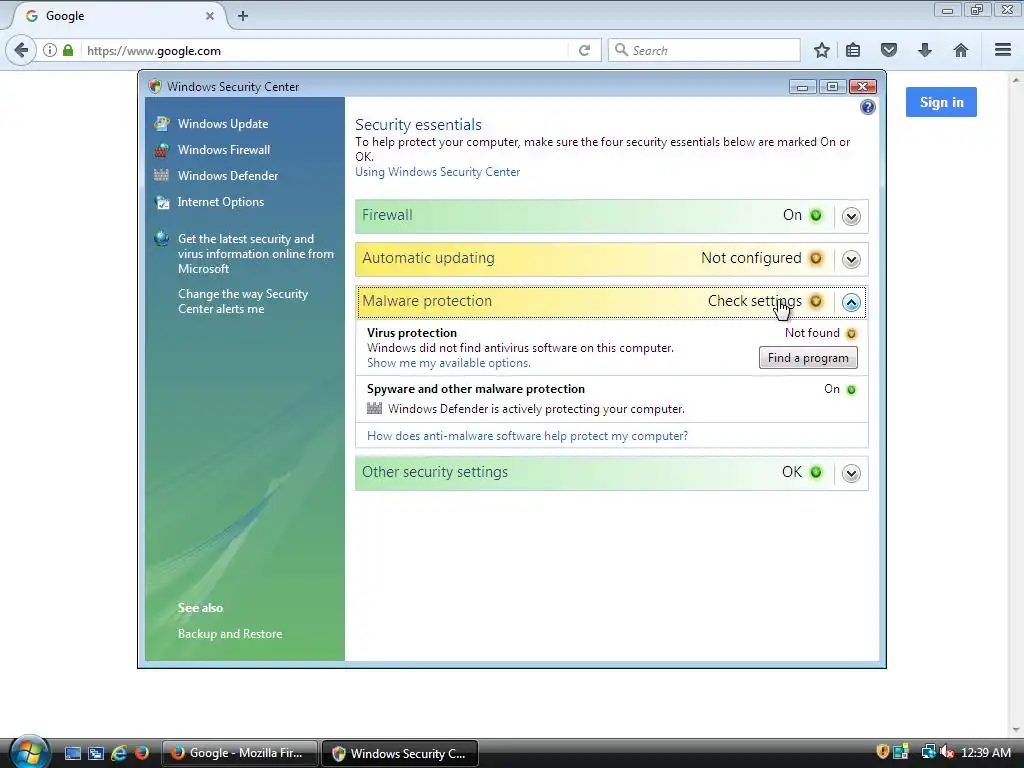Go to Firefox home page icon
The image size is (1024, 768).
[x=961, y=50]
